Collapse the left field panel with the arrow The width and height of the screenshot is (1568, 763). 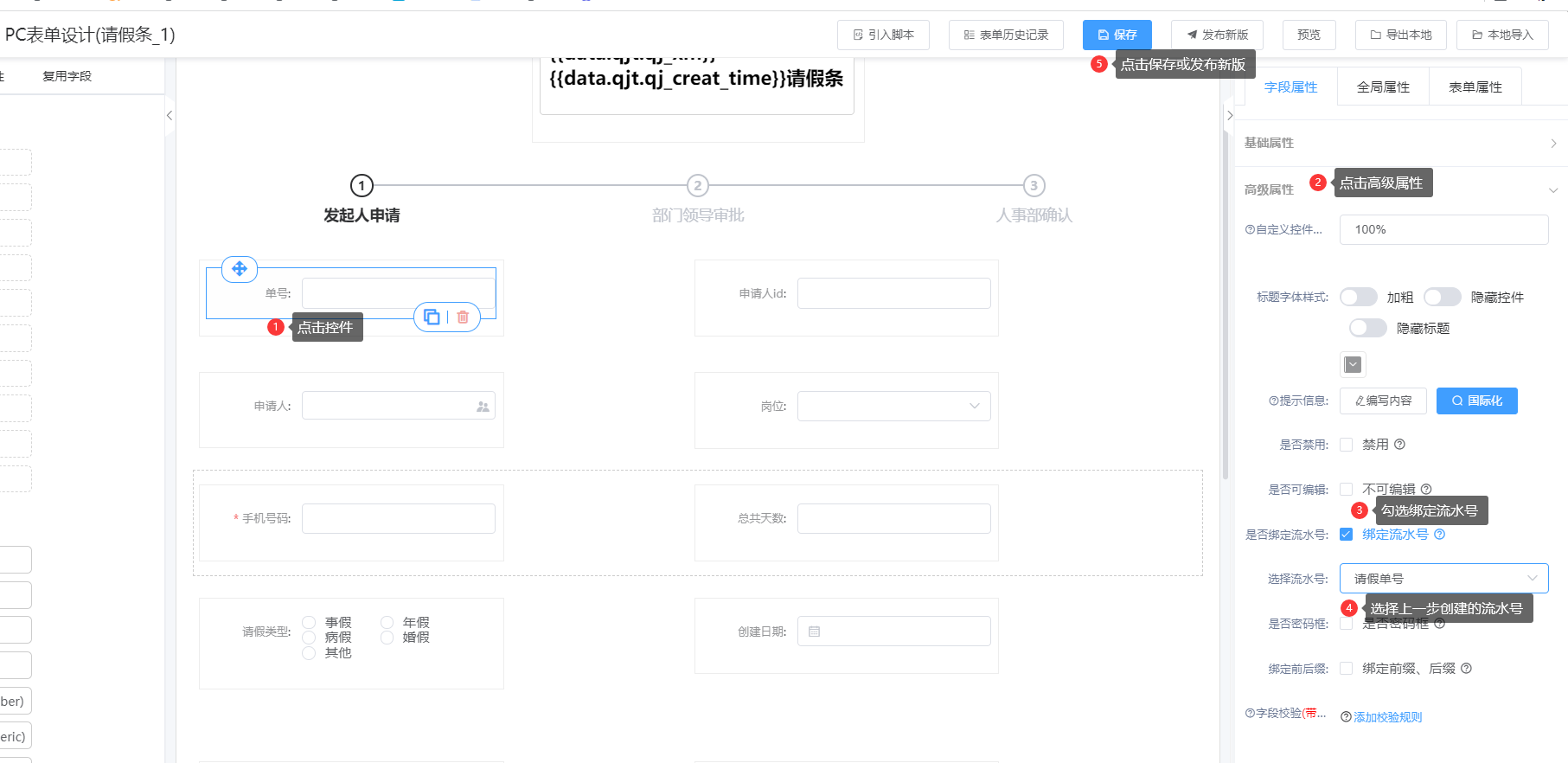170,115
